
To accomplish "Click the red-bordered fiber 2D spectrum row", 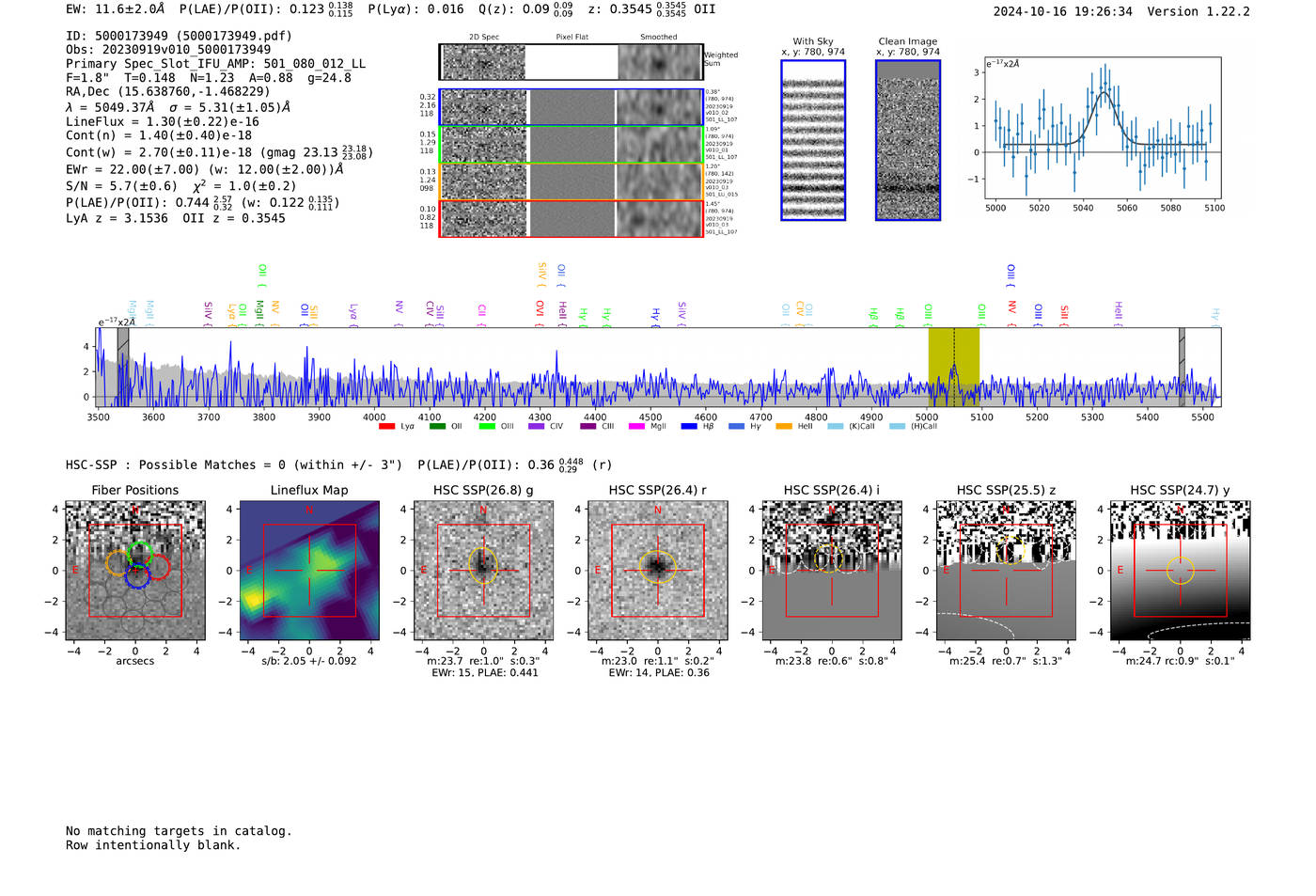I will [x=572, y=219].
